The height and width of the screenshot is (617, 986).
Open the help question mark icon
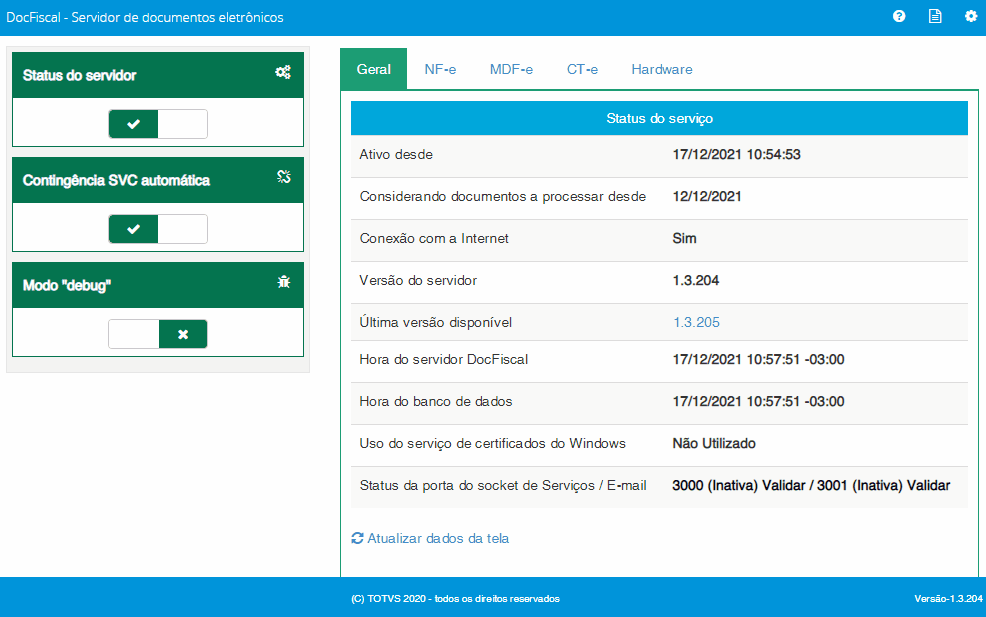point(899,16)
